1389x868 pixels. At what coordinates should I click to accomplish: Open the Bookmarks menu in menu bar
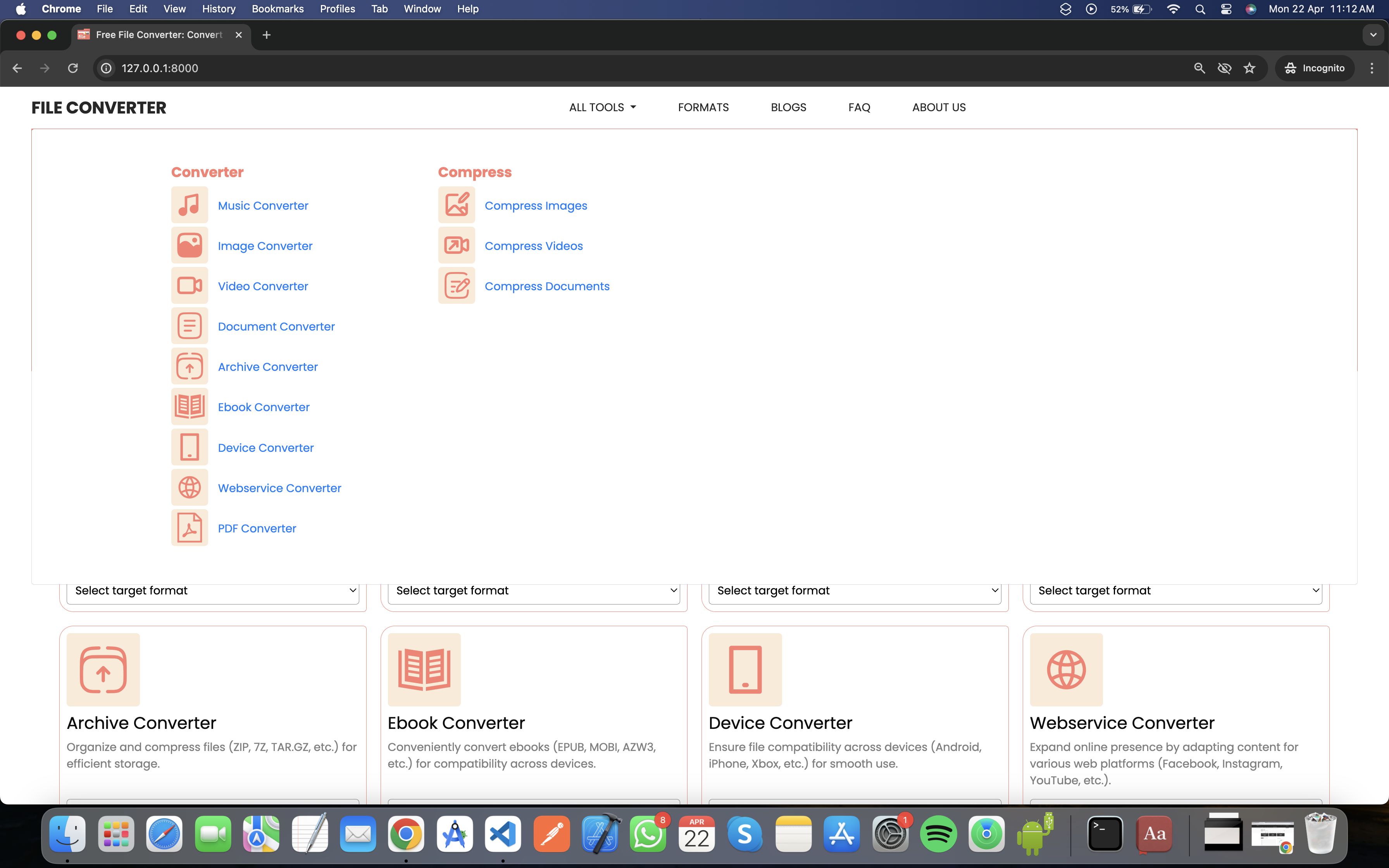277,9
